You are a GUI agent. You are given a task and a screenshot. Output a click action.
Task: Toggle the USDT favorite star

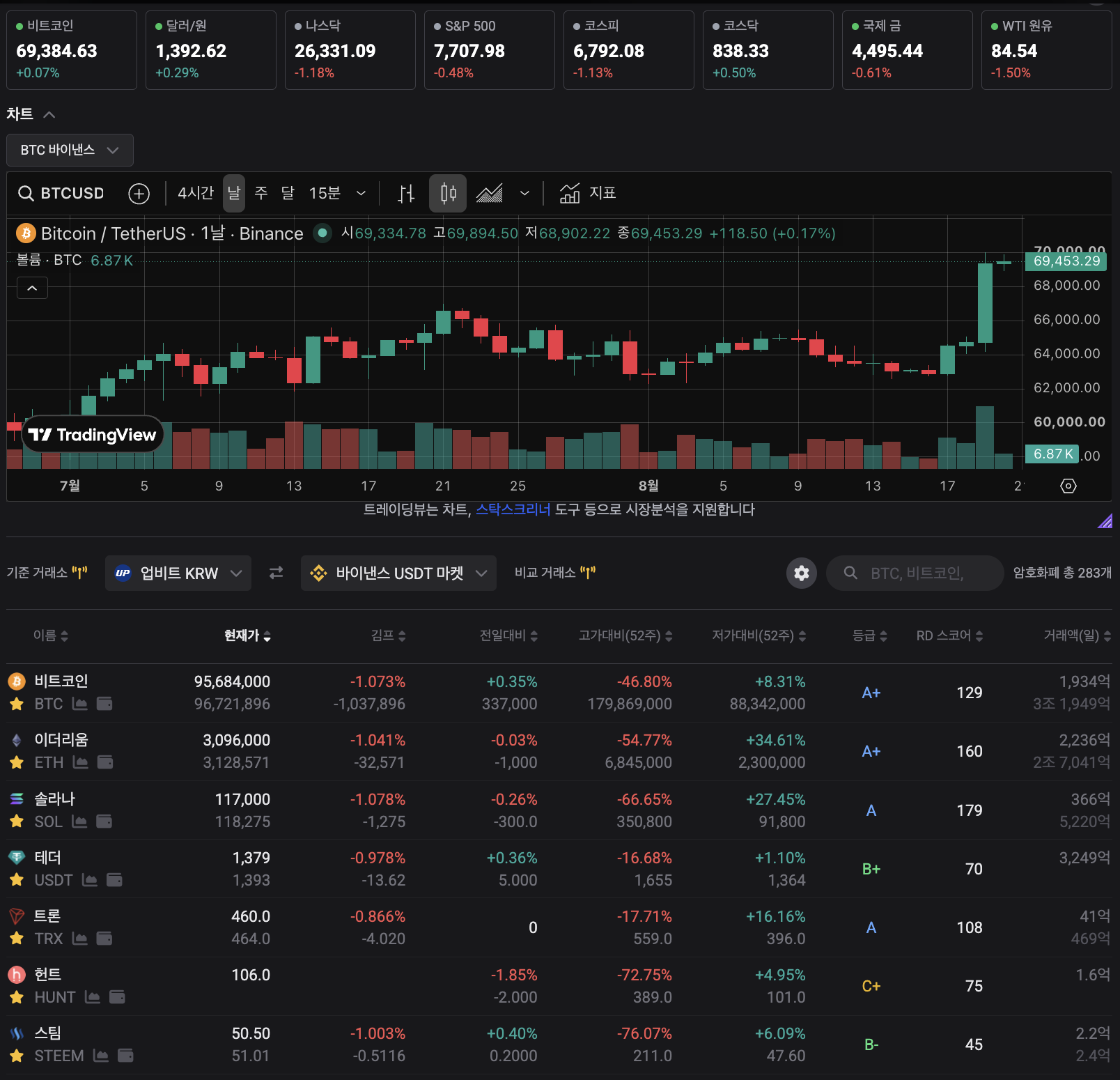(x=17, y=880)
